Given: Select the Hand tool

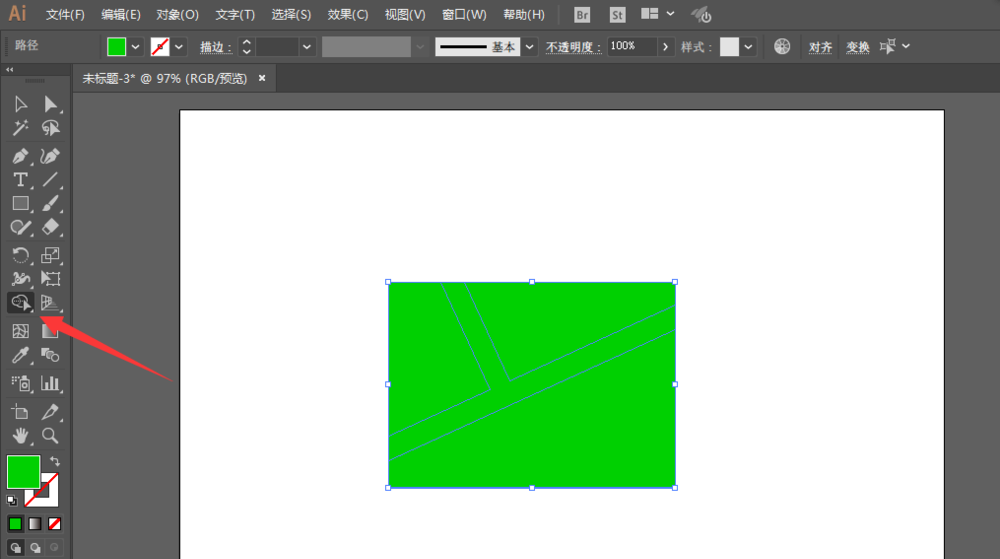Looking at the screenshot, I should point(20,436).
